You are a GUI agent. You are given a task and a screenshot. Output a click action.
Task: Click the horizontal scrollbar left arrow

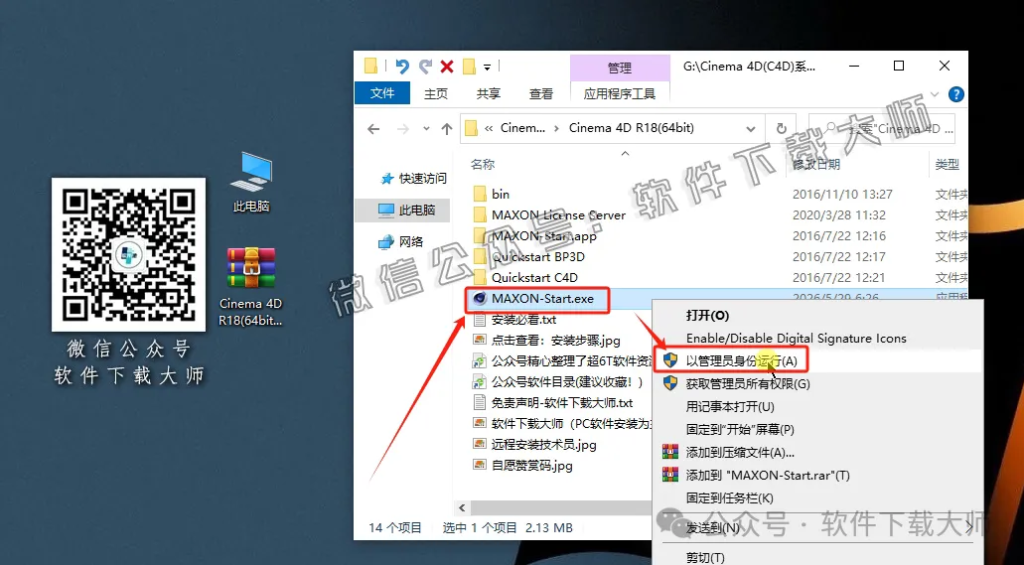462,508
